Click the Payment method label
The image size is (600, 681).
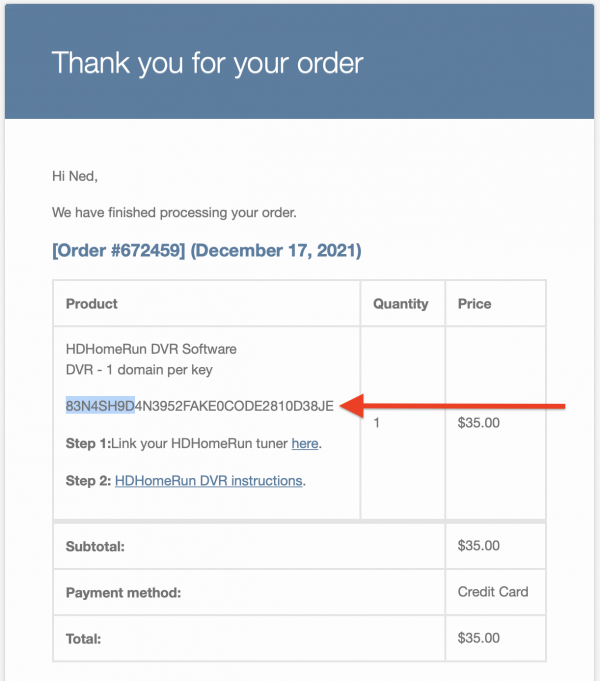click(x=123, y=592)
